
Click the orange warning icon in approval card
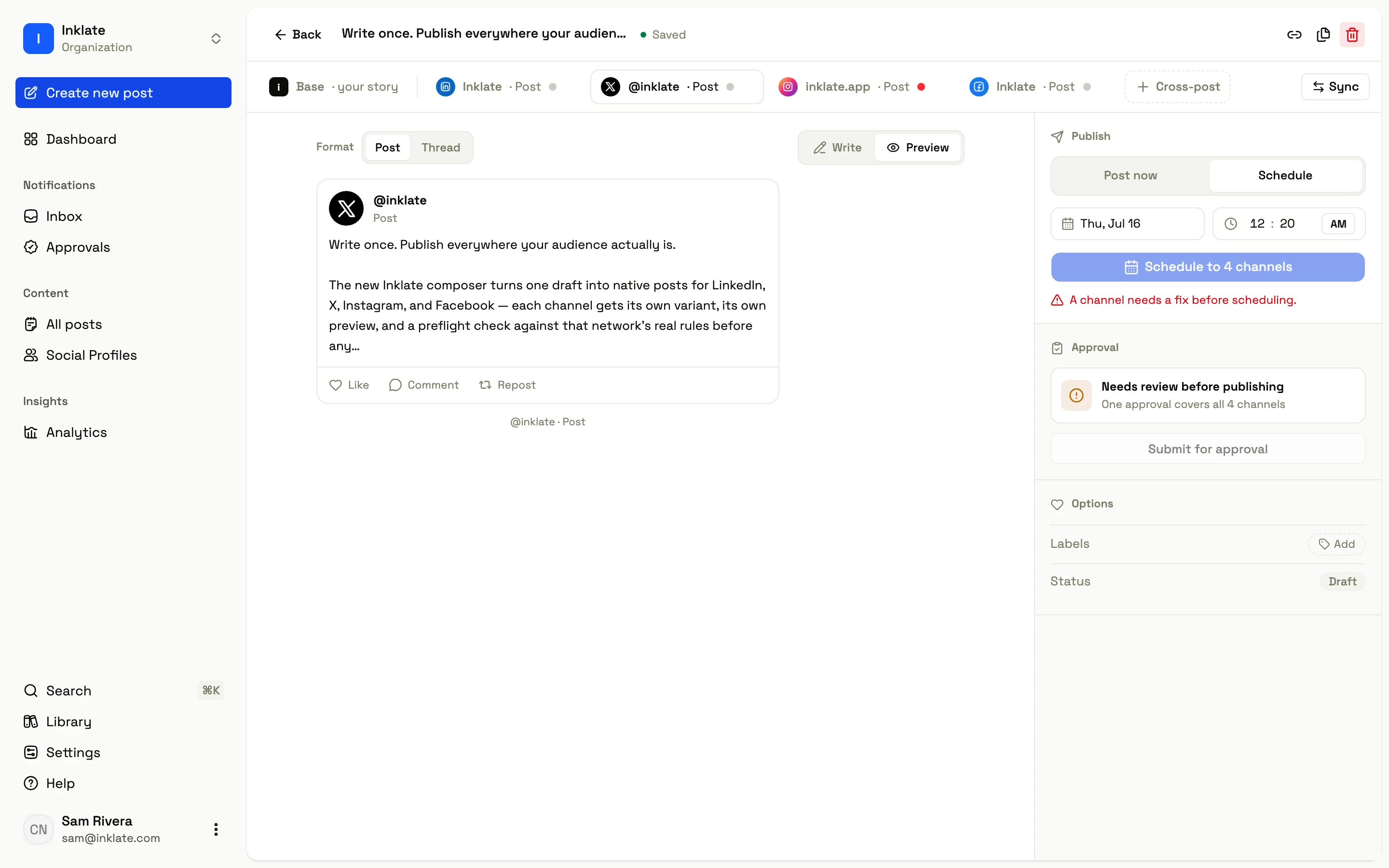coord(1076,395)
